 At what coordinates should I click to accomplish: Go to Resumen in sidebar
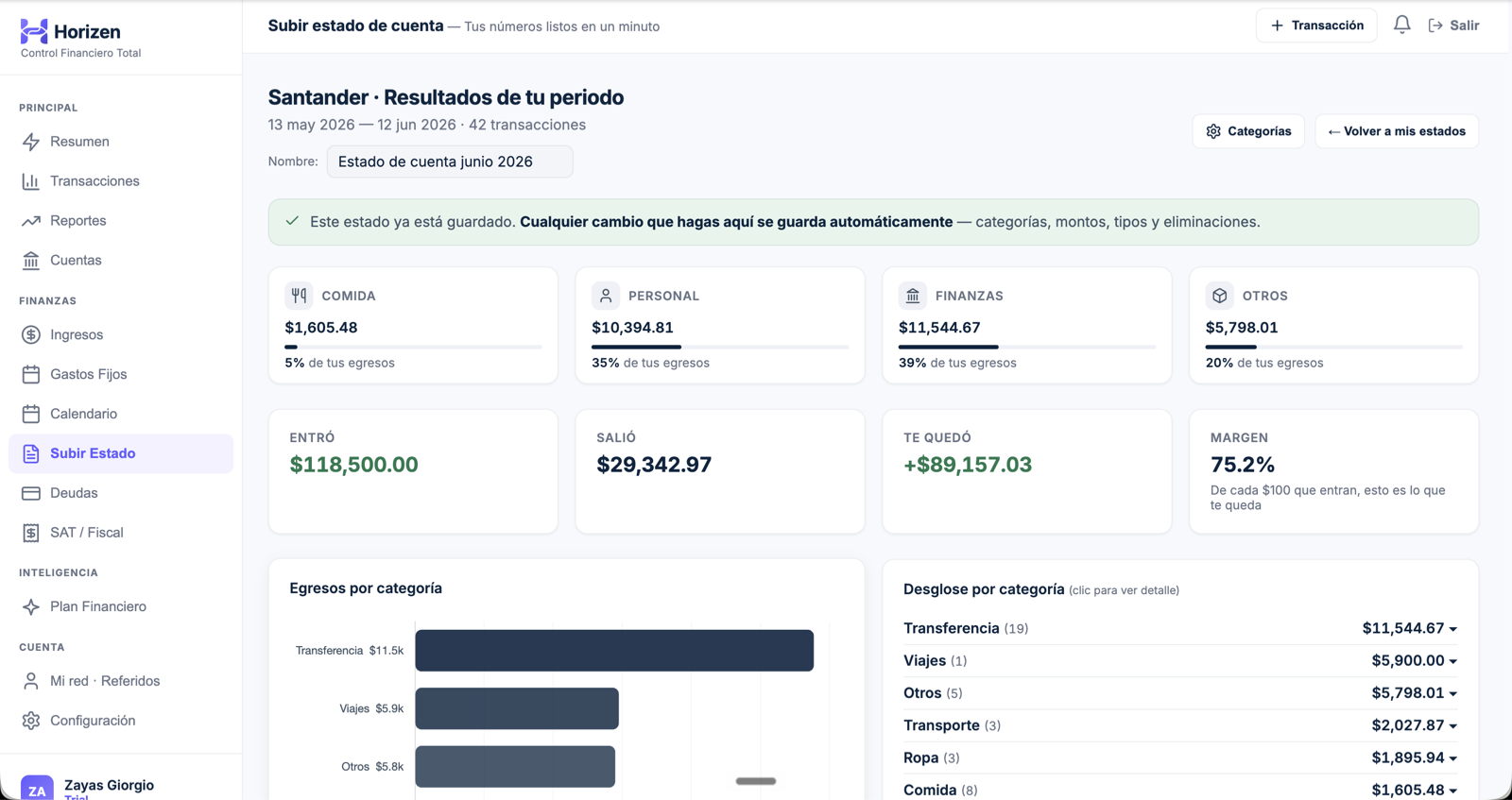(121, 142)
